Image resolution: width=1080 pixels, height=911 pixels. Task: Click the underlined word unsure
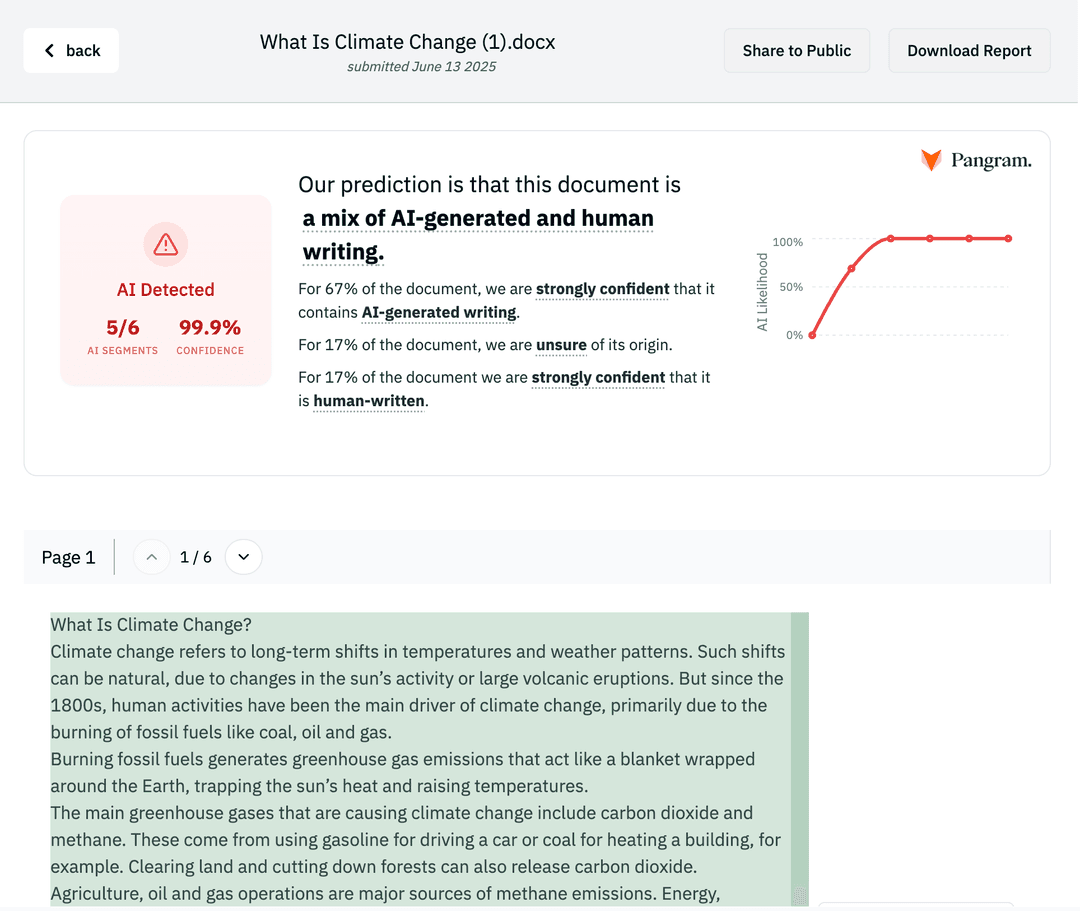[x=561, y=346]
